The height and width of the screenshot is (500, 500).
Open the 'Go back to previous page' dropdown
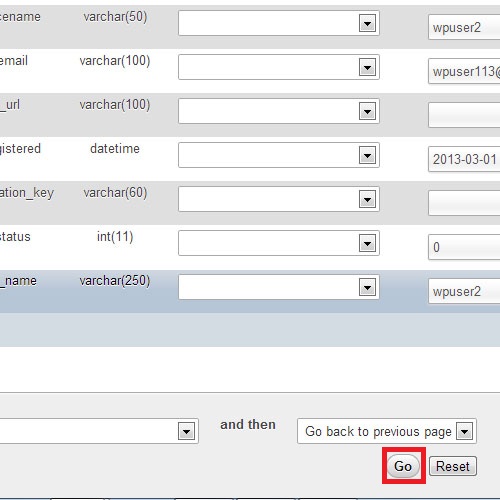pyautogui.click(x=387, y=431)
